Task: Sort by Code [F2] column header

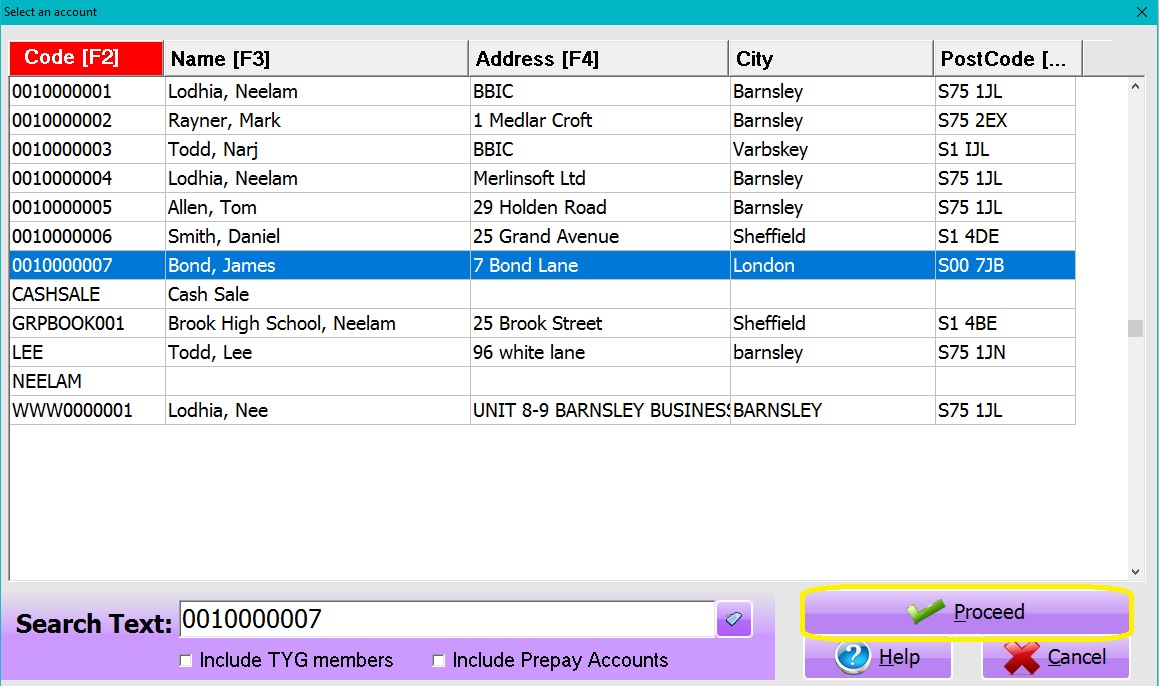Action: pos(86,58)
